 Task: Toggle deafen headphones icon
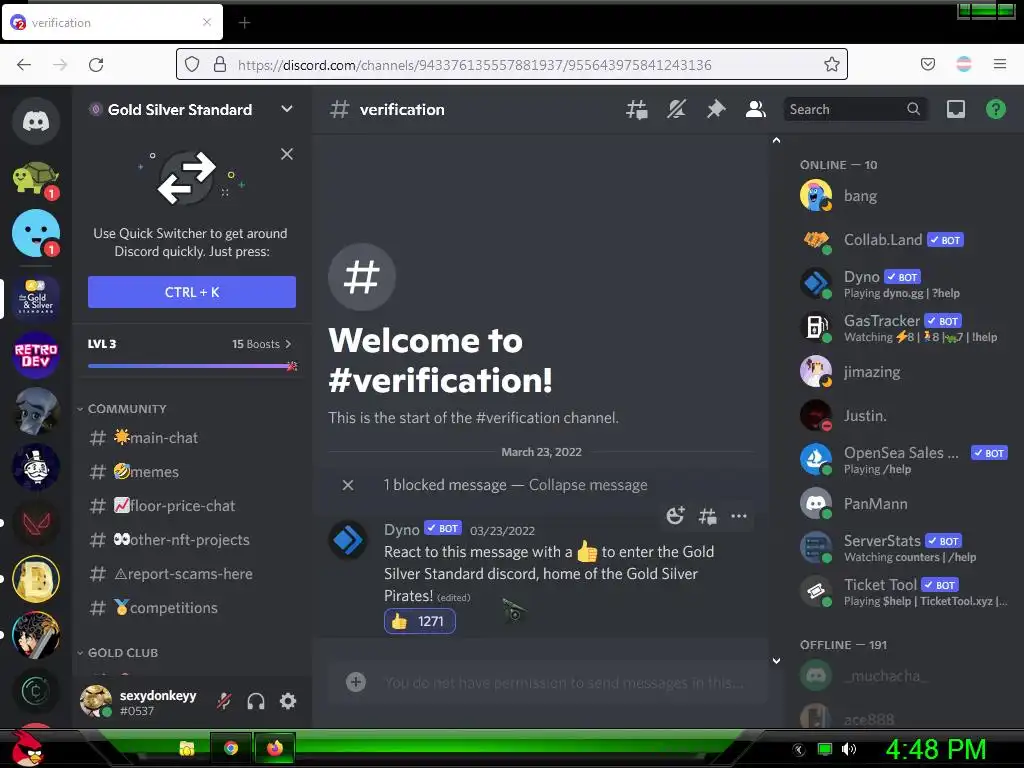256,701
